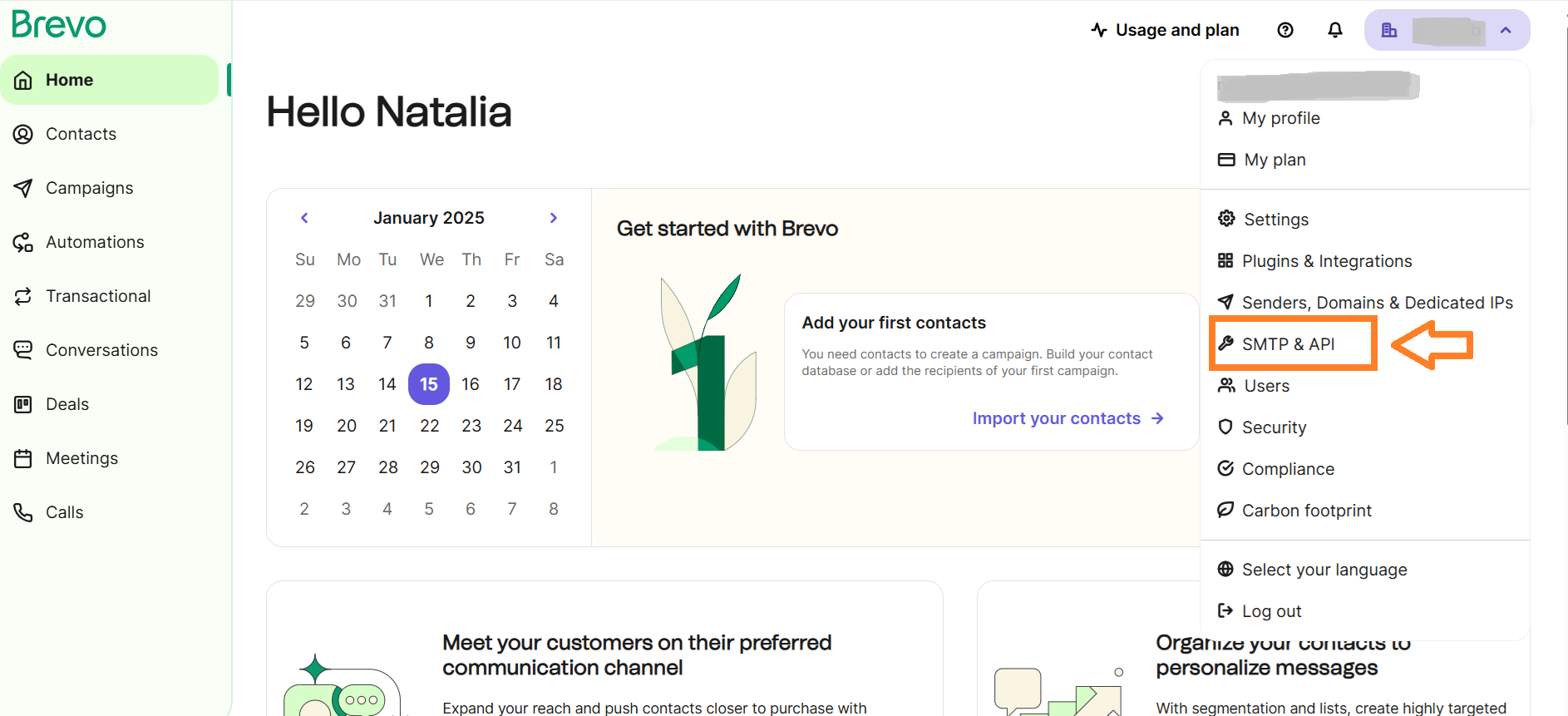The height and width of the screenshot is (716, 1568).
Task: Advance calendar to next month
Action: 554,218
